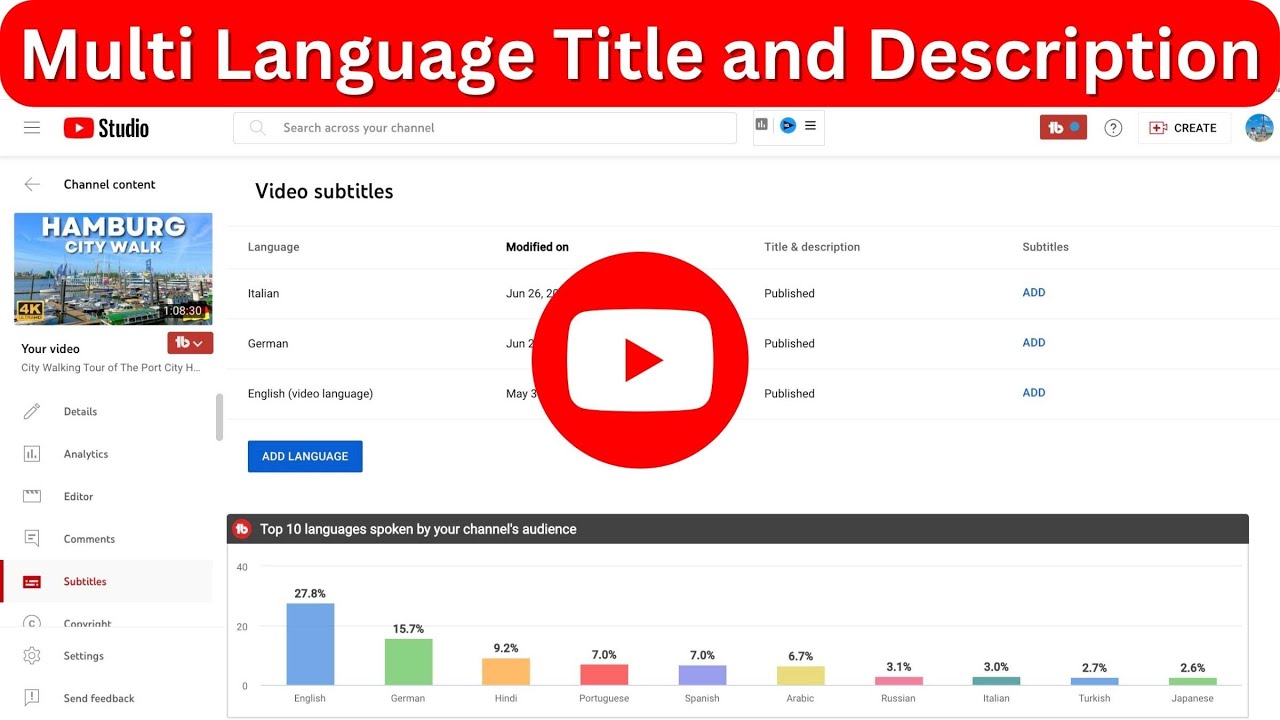Click the Arabic 6.7% bar
The height and width of the screenshot is (720, 1280).
[800, 676]
